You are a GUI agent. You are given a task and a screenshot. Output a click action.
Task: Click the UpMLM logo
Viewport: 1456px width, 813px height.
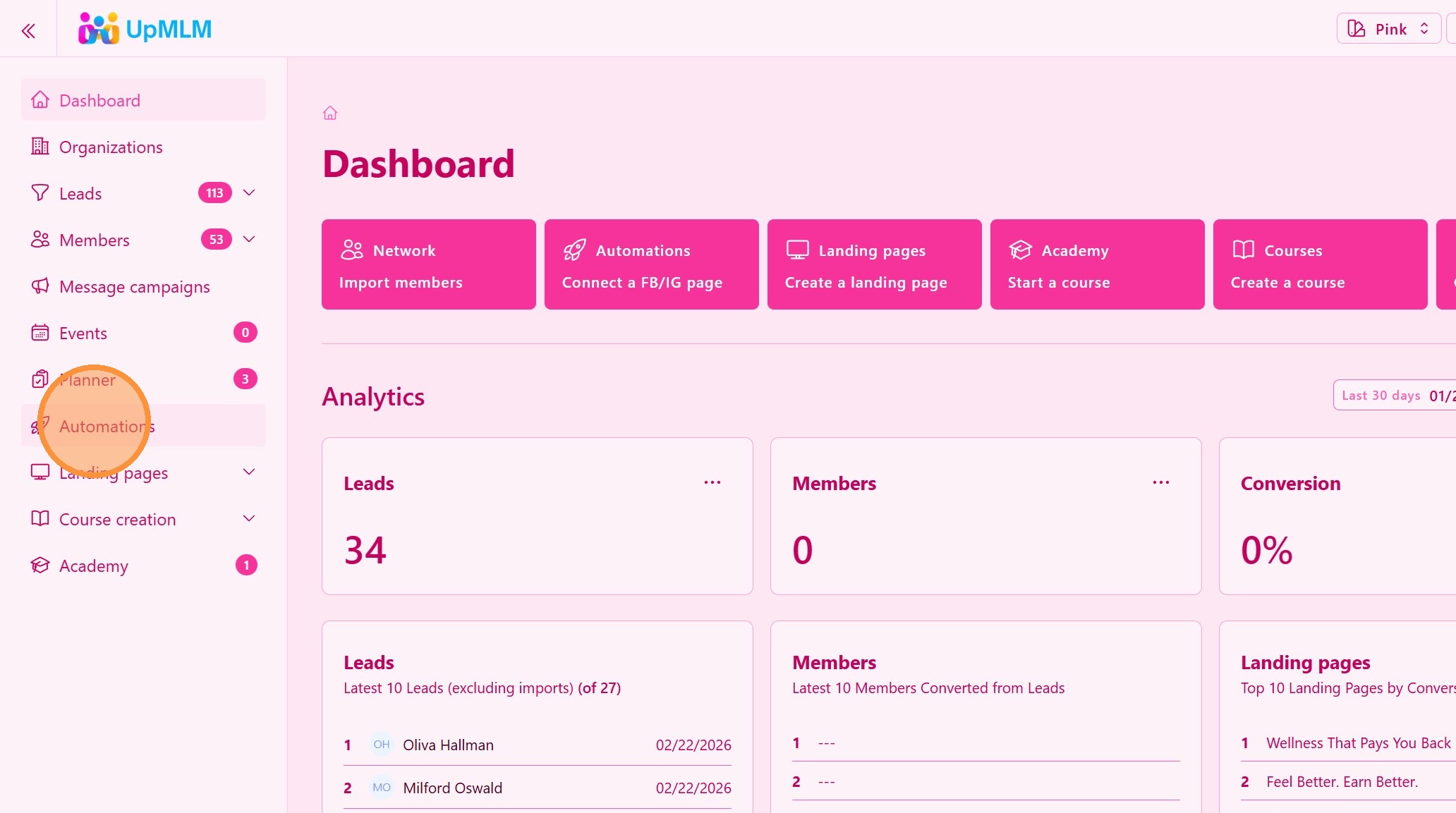pos(145,29)
